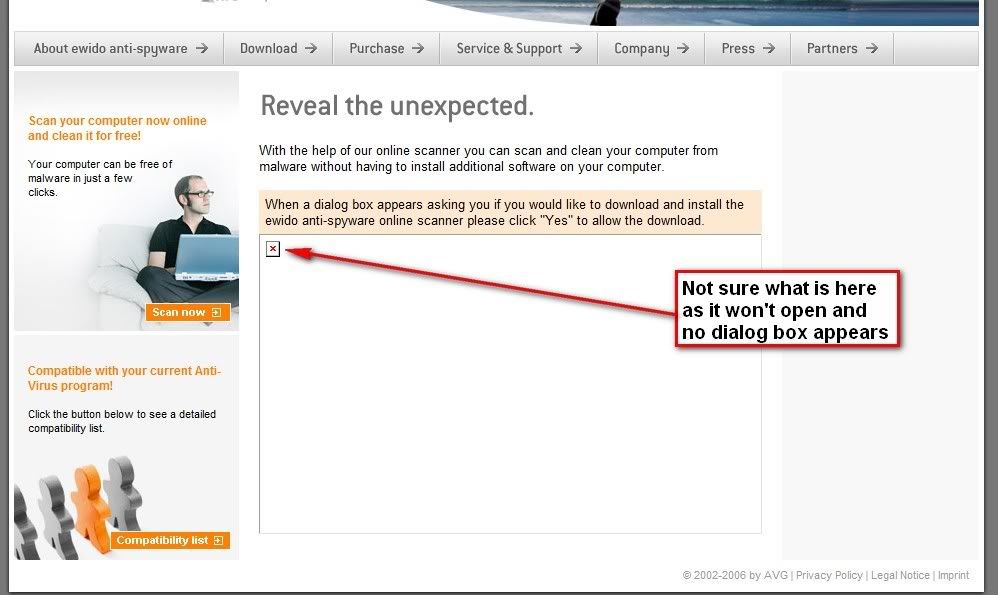The image size is (998, 595).
Task: Click the broken ActiveX placeholder icon
Action: pyautogui.click(x=273, y=249)
